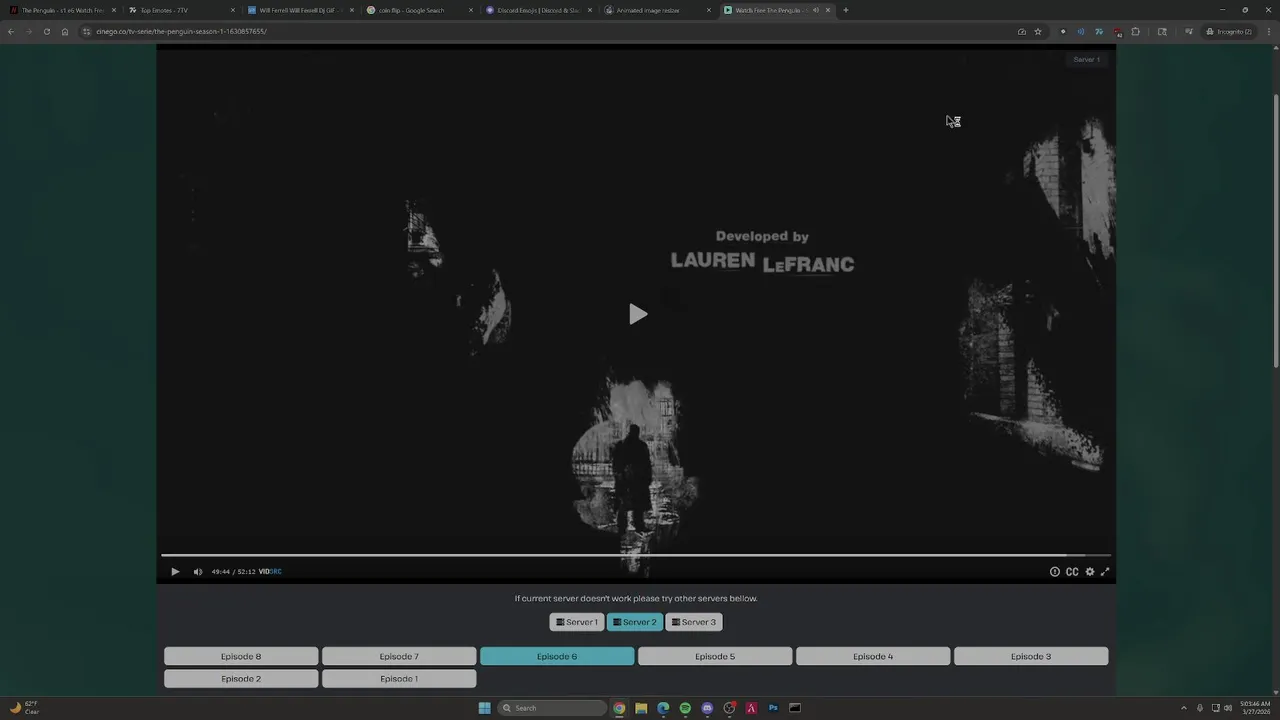Open the terminal app from the taskbar
1280x720 pixels.
(x=795, y=708)
